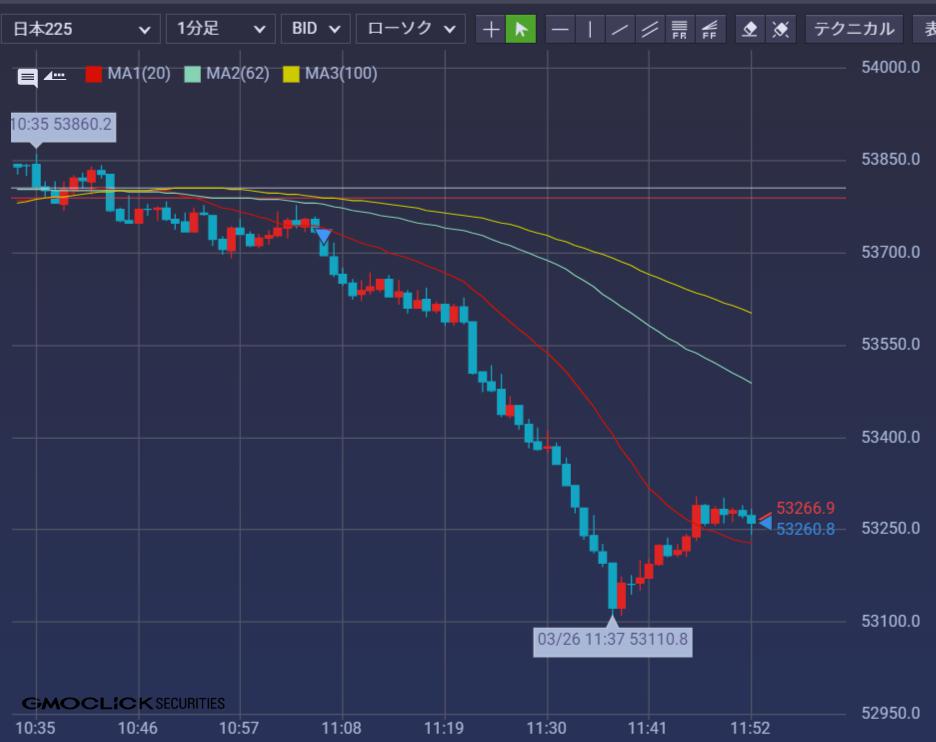936x742 pixels.
Task: Choose the trend line drawing tool
Action: (620, 29)
